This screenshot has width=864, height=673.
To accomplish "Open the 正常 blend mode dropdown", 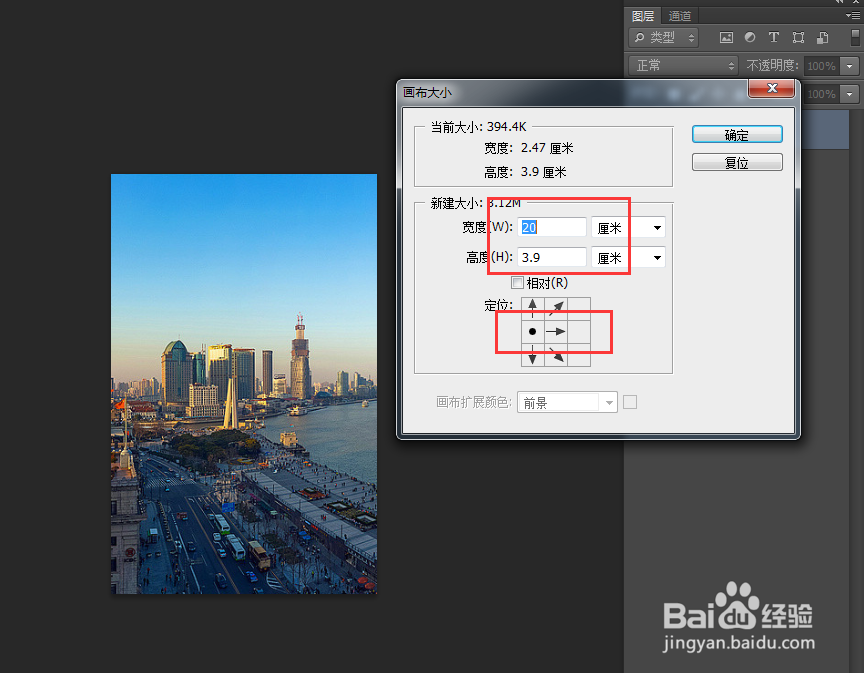I will [x=682, y=65].
